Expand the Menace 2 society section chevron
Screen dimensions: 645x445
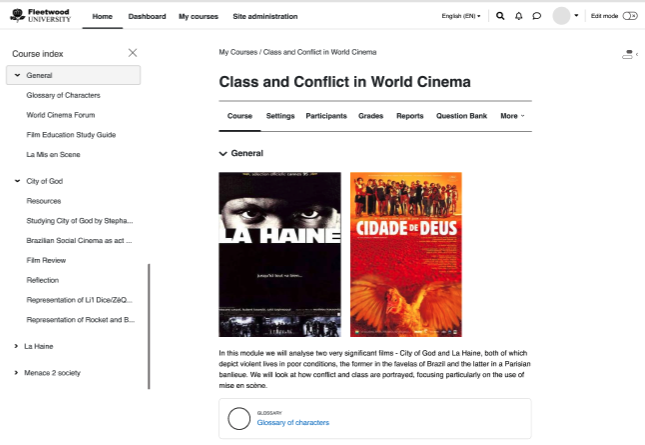pos(16,373)
